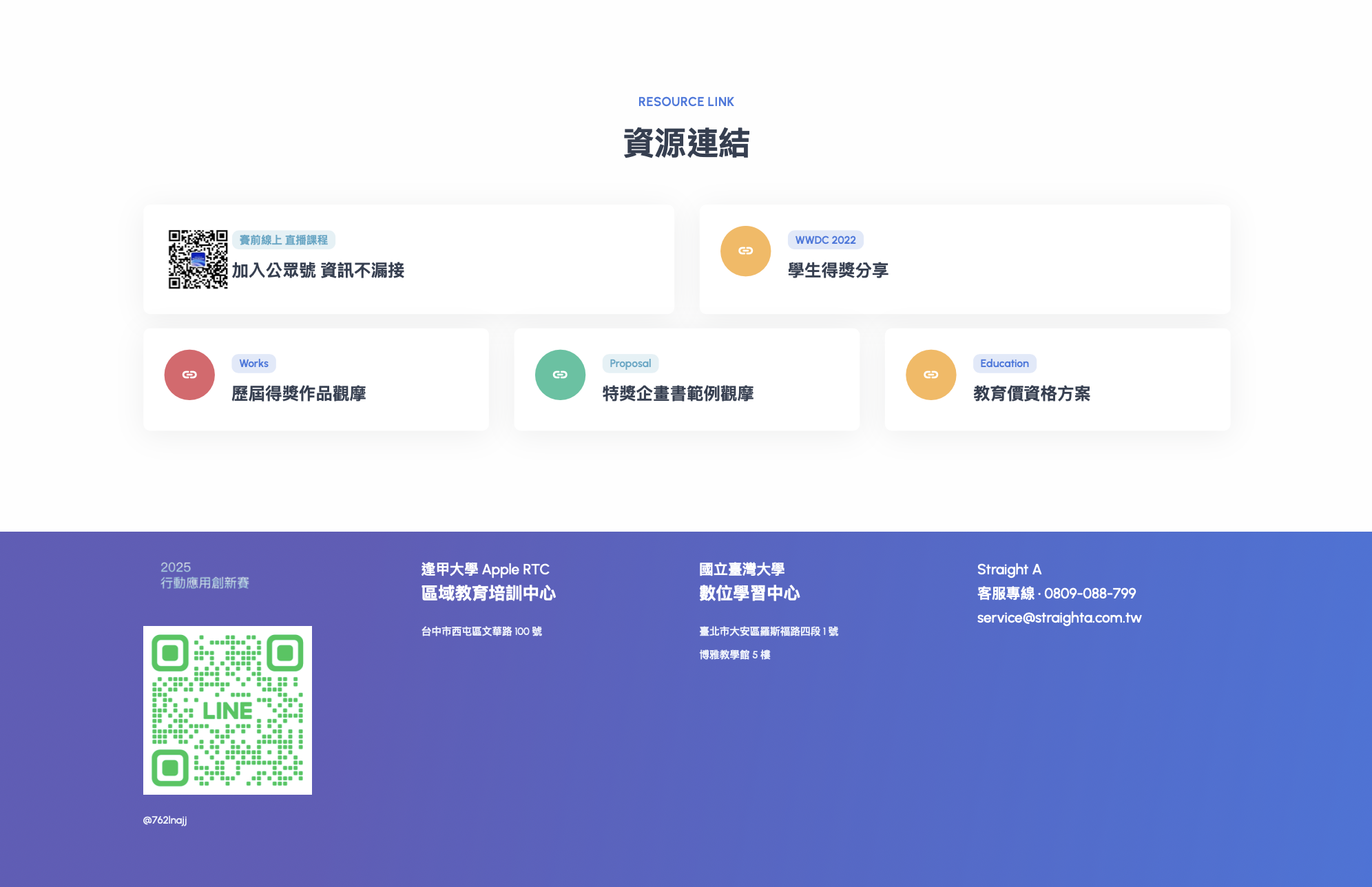Click service@straighta.com.tw email address
1372x887 pixels.
pyautogui.click(x=1059, y=618)
